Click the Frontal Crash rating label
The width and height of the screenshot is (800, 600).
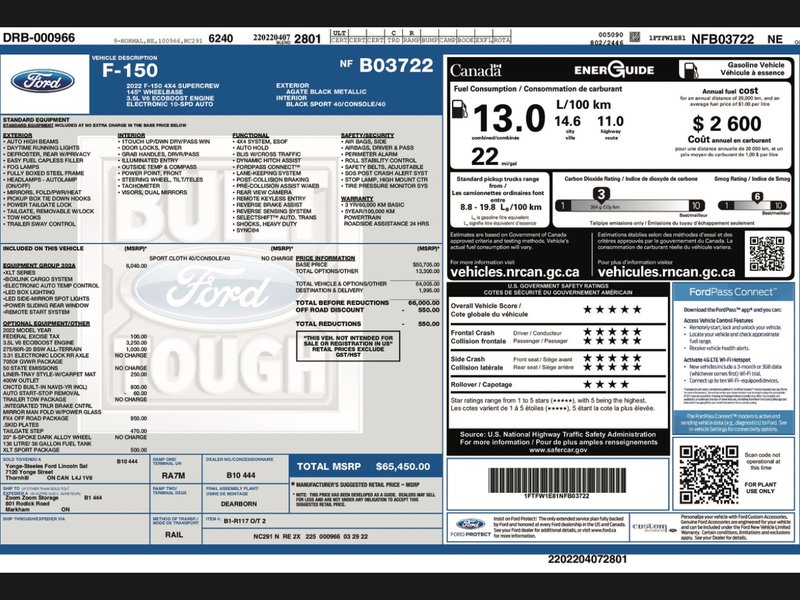[x=478, y=337]
